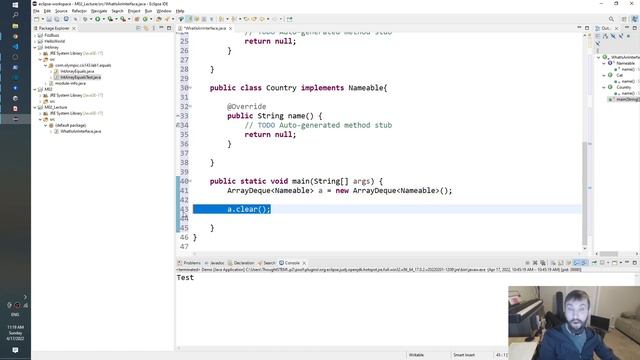Collapse the IntArray project
640x360 pixels.
click(x=35, y=47)
